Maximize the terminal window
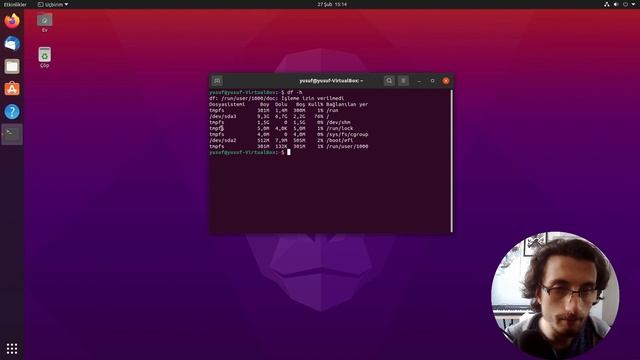Image resolution: width=640 pixels, height=360 pixels. click(x=433, y=81)
